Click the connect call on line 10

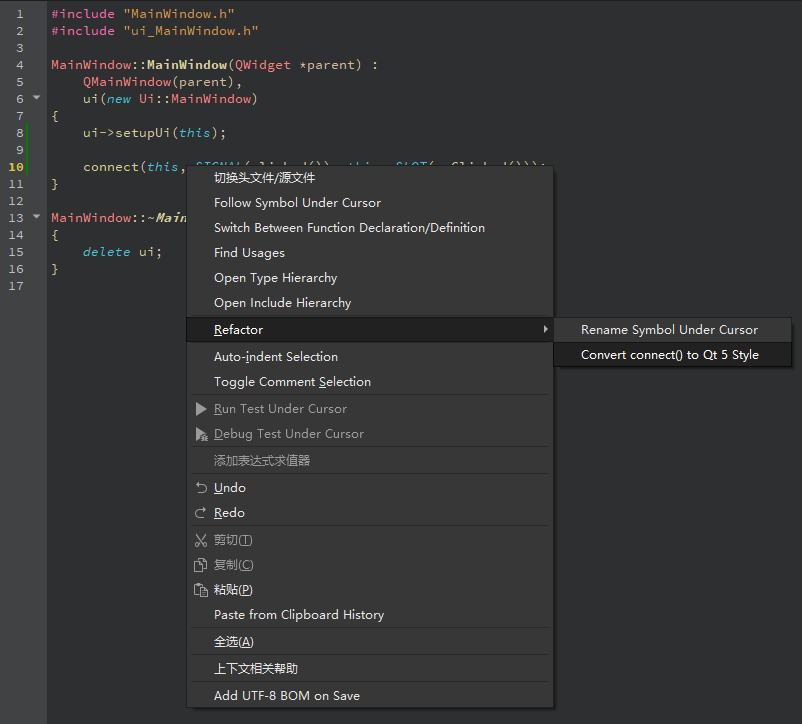(x=111, y=167)
